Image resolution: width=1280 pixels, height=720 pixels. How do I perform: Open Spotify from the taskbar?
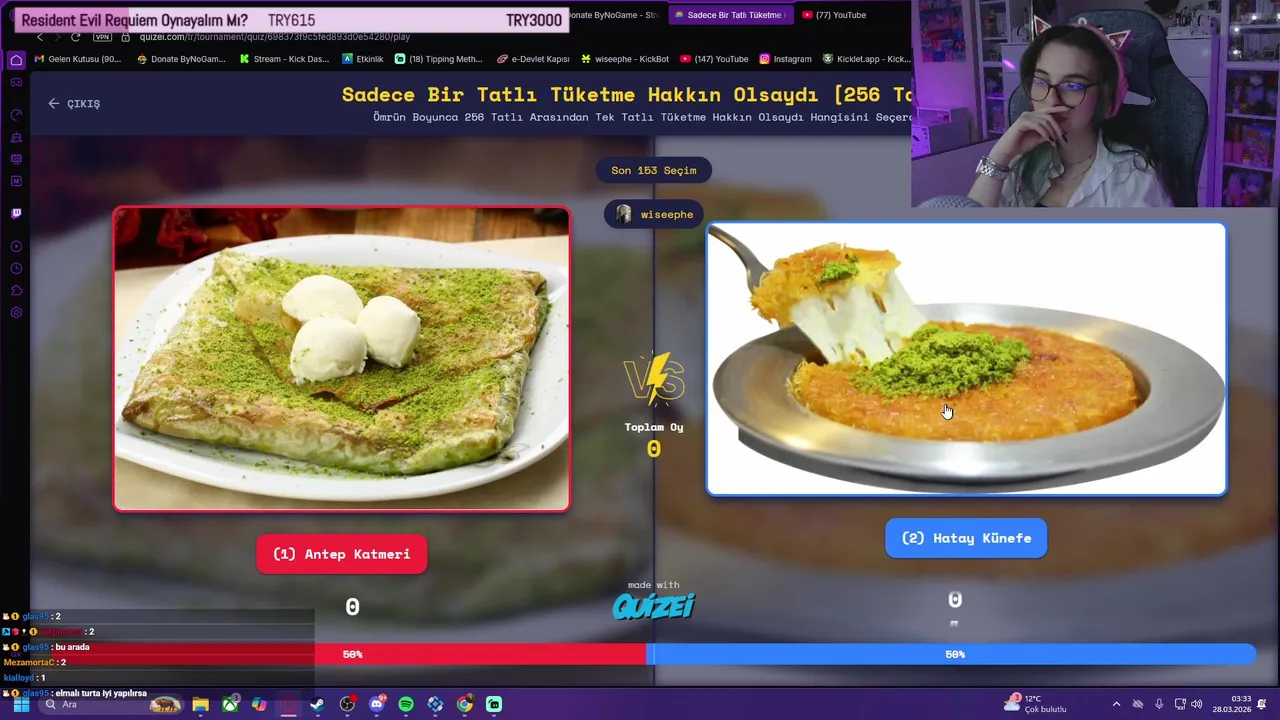coord(405,704)
